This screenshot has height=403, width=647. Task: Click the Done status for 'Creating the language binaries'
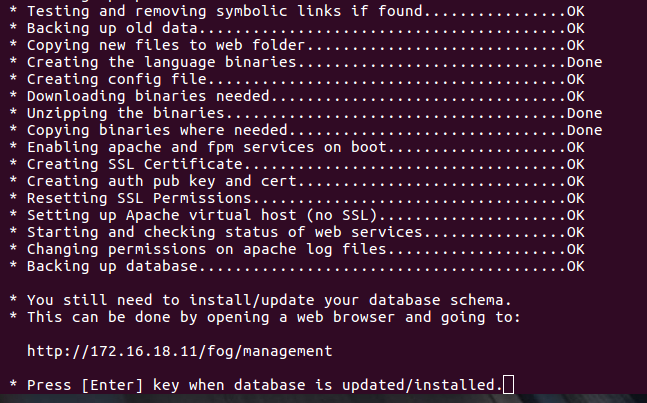click(x=584, y=62)
